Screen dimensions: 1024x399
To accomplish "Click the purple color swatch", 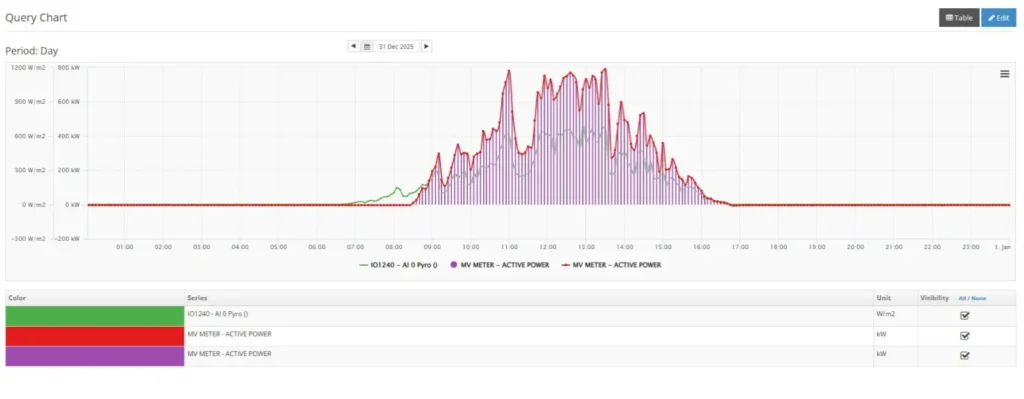I will point(95,356).
